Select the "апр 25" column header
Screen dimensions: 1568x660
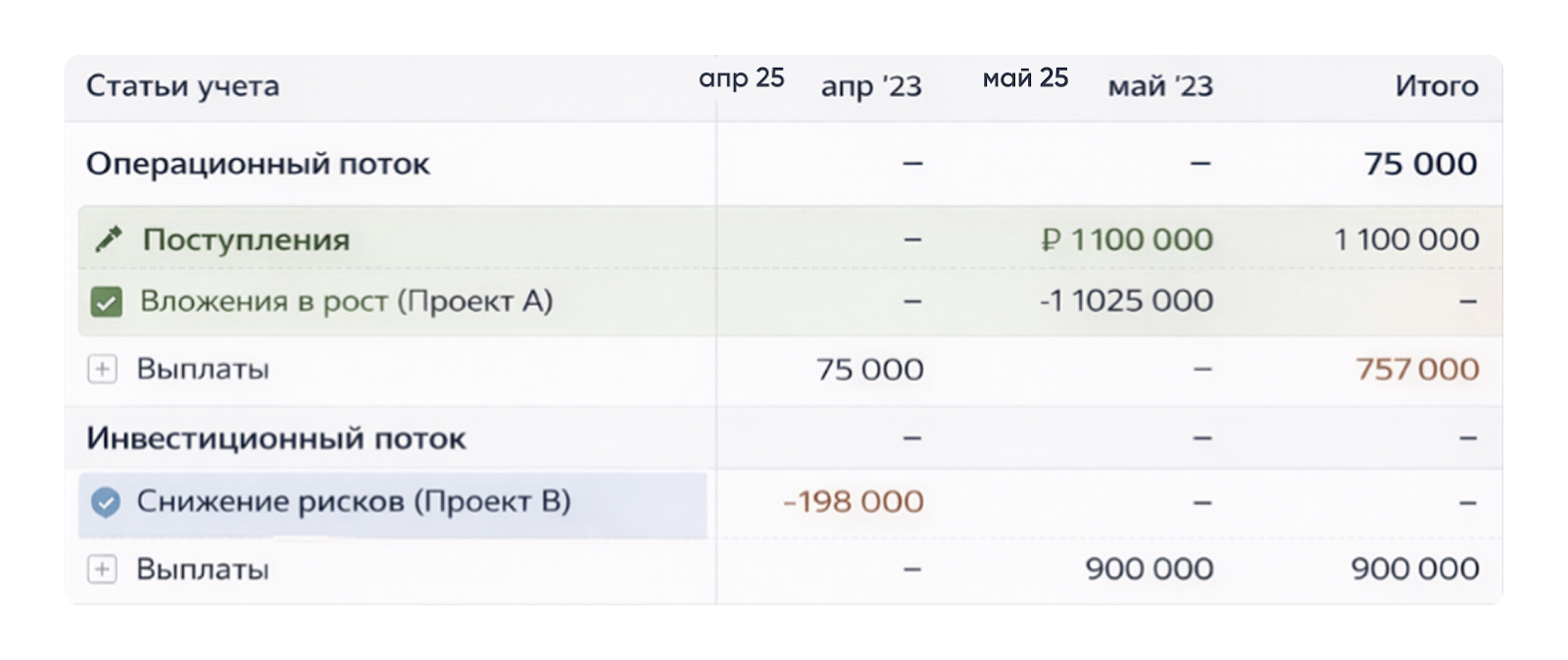coord(741,78)
